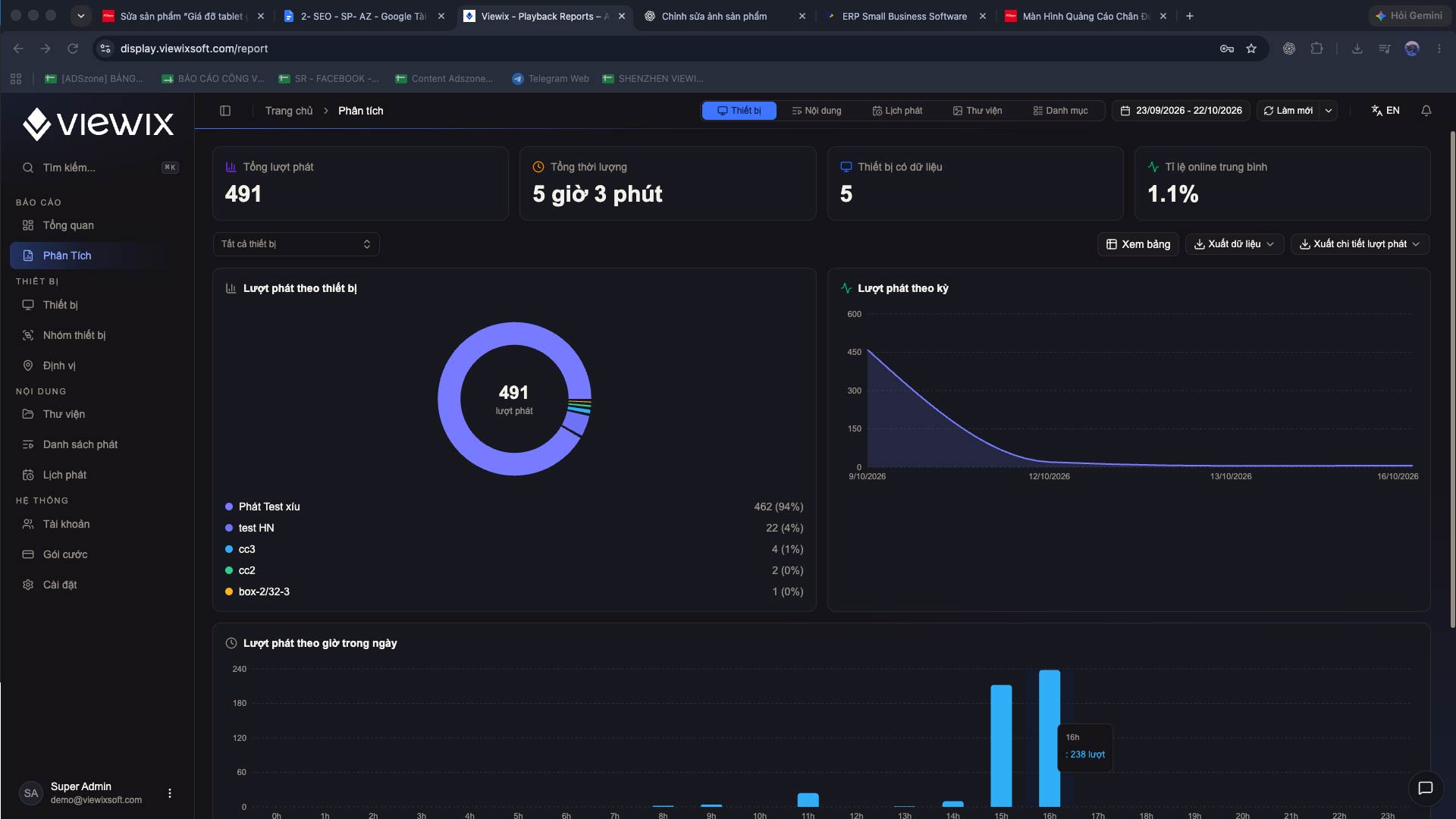
Task: Open the Phân Tích sidebar item
Action: (x=97, y=256)
